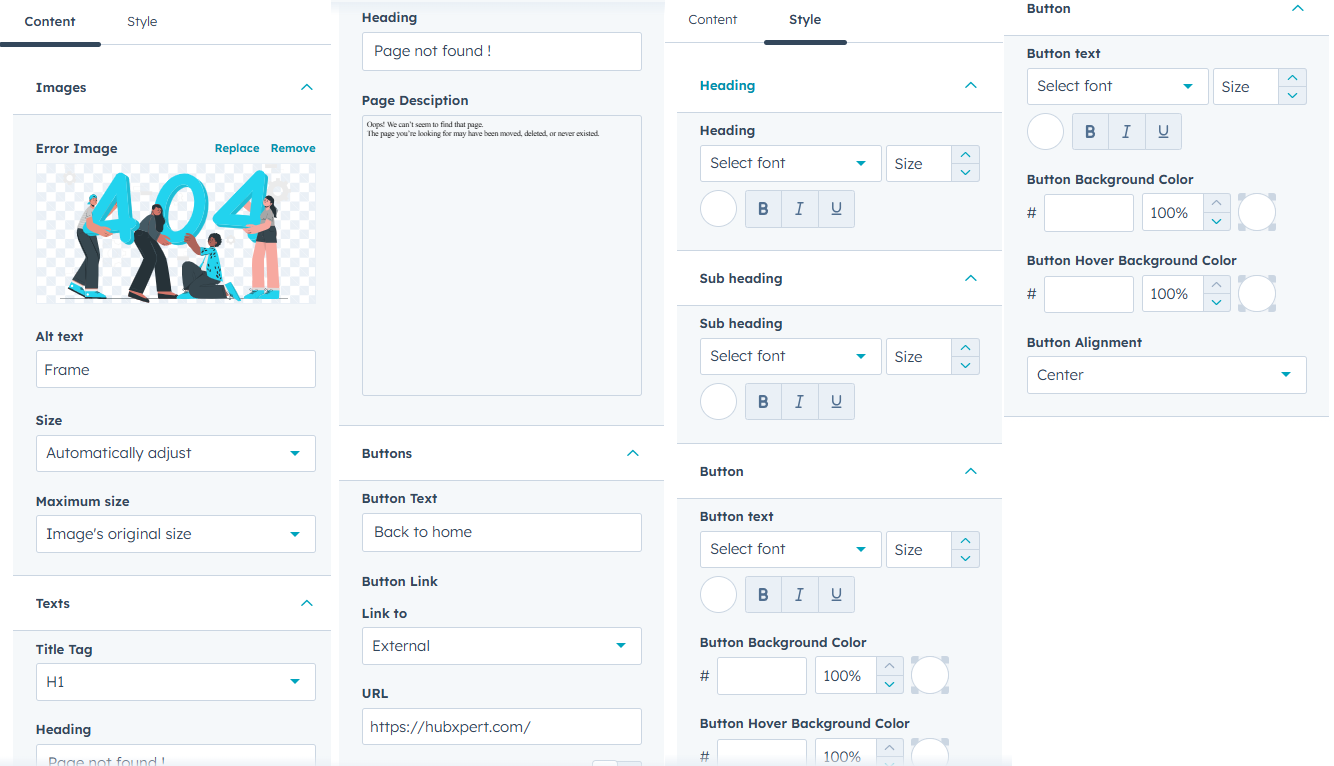The image size is (1334, 766).
Task: Open Button Background Color swatch in rightmost panel
Action: click(x=1257, y=212)
